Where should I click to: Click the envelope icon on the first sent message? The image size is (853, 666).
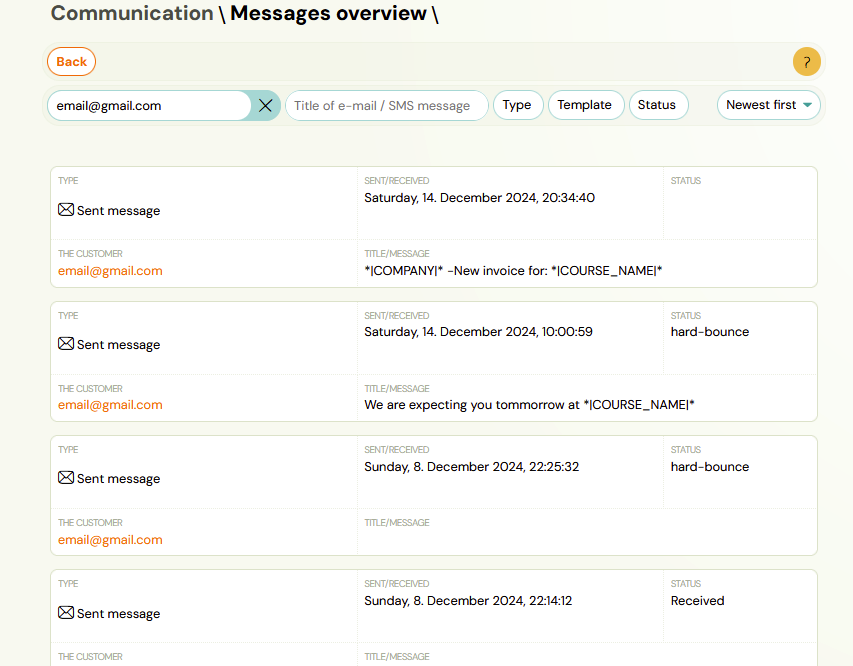click(x=65, y=210)
